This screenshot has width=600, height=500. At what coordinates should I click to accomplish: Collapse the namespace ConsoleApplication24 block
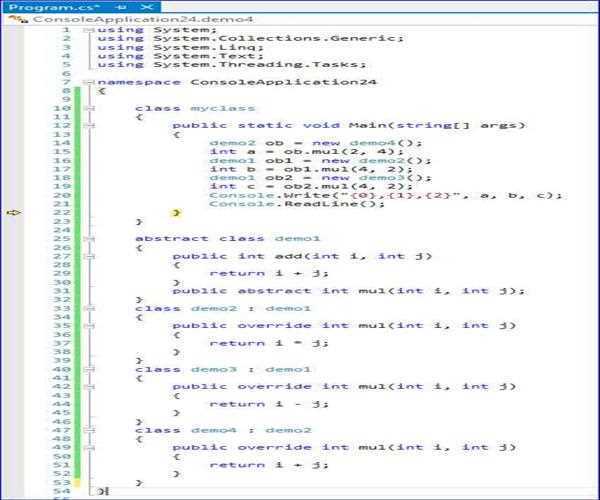click(x=89, y=82)
